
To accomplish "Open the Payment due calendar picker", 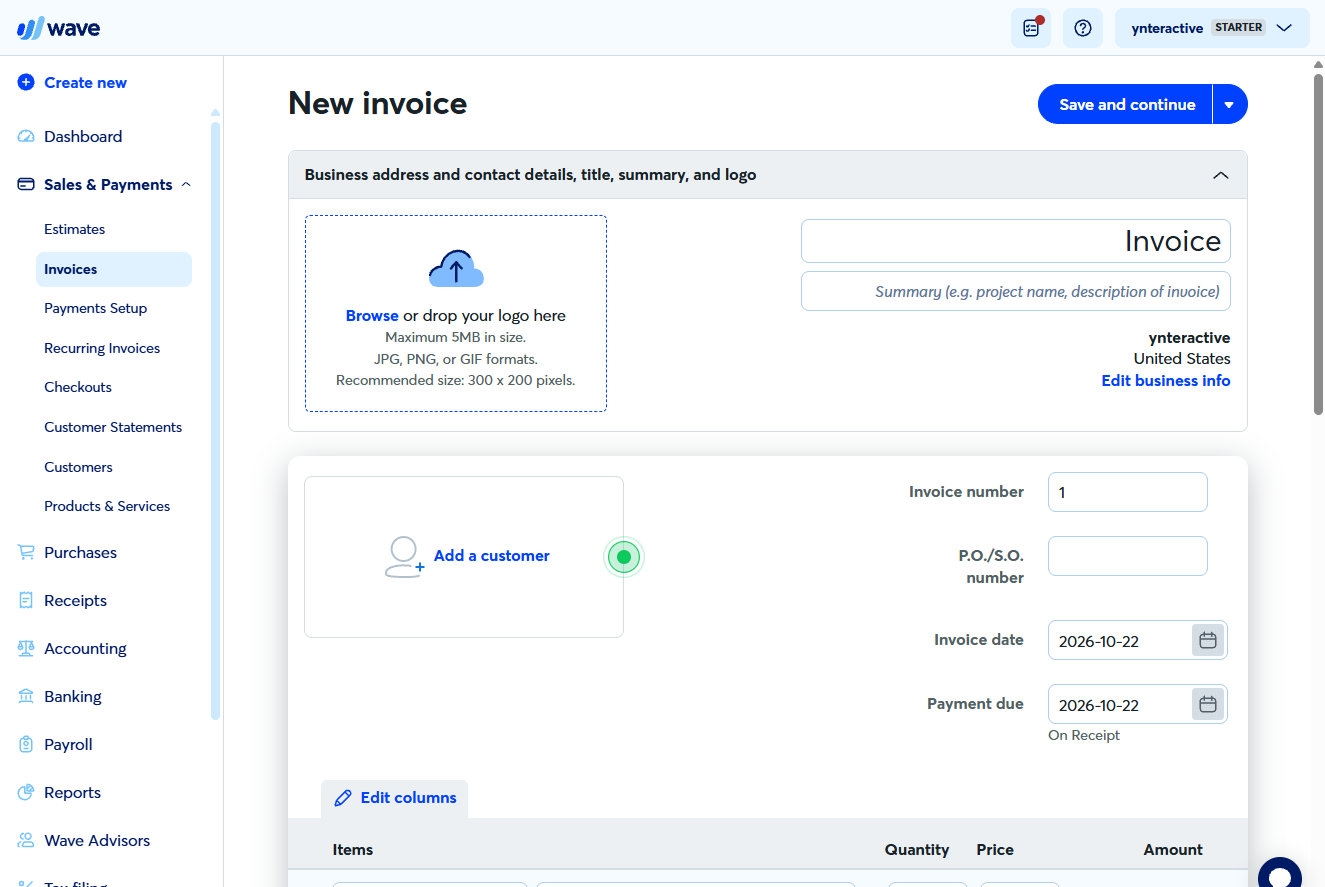I will click(1208, 705).
